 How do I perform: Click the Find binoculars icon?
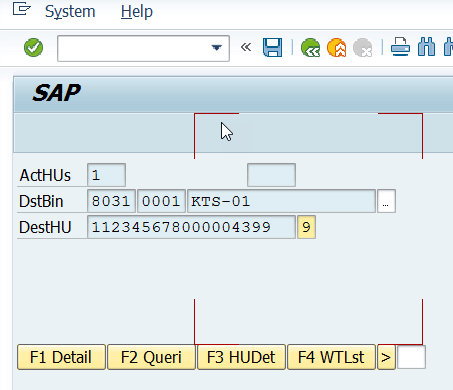coord(426,47)
